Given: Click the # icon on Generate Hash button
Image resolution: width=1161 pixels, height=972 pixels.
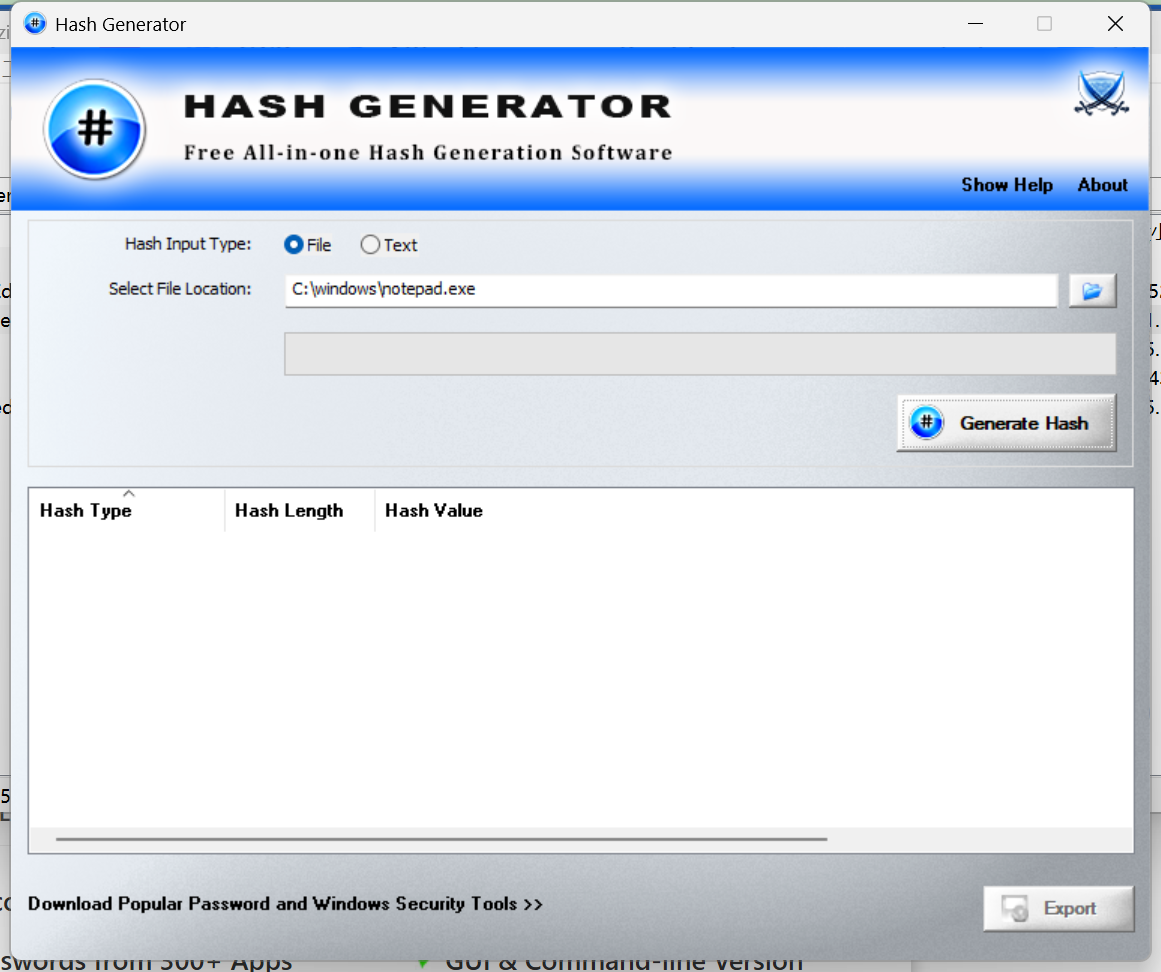Looking at the screenshot, I should pos(926,422).
